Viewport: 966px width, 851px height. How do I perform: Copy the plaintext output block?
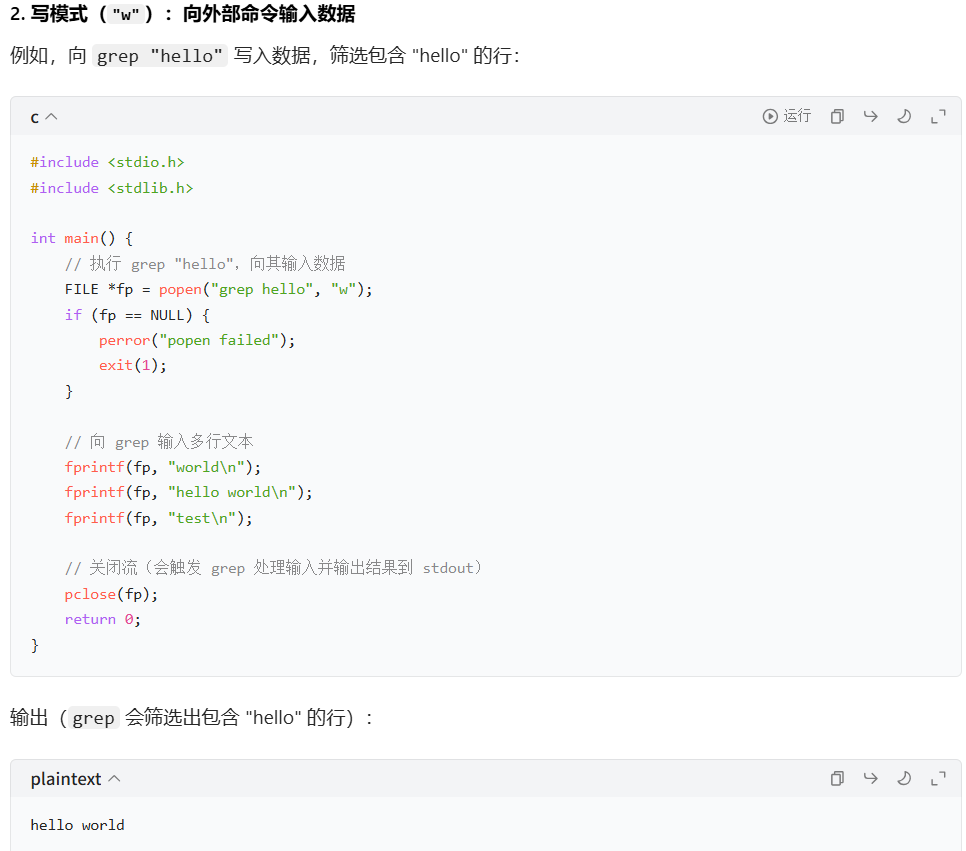837,779
